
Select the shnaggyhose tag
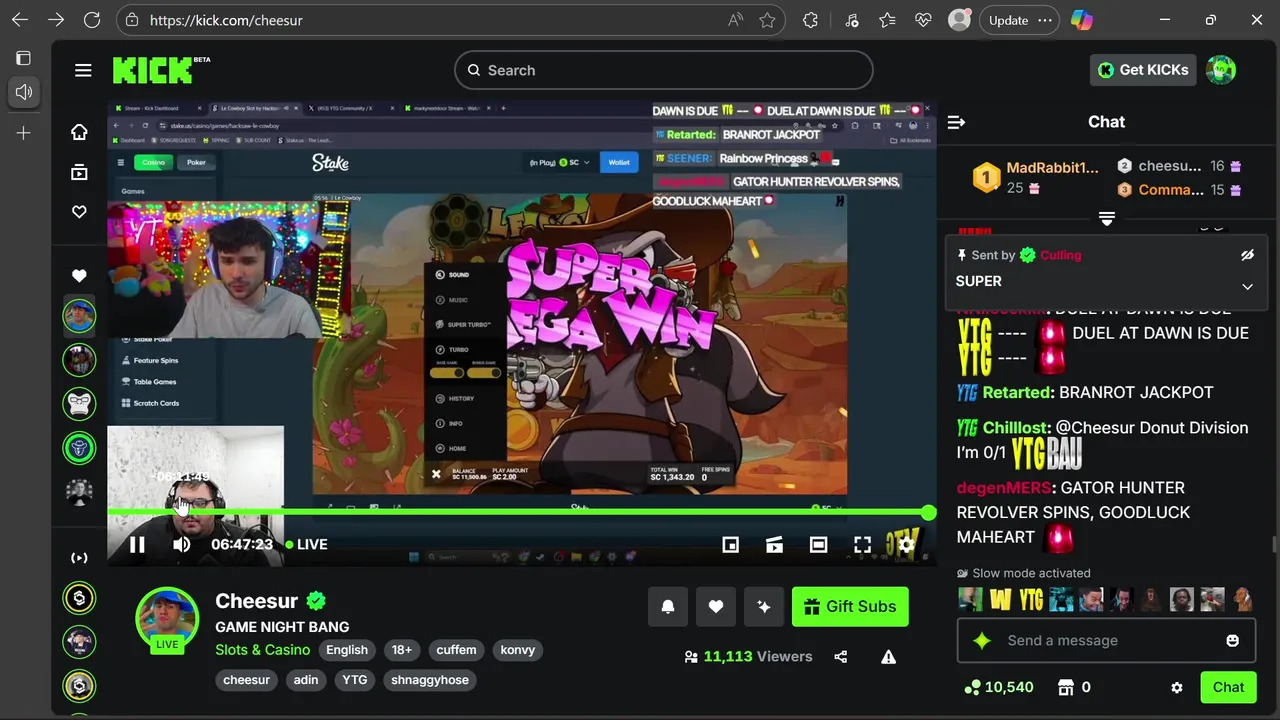[x=430, y=680]
